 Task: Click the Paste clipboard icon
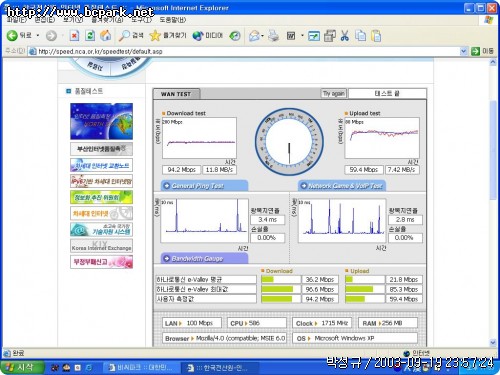tap(376, 36)
